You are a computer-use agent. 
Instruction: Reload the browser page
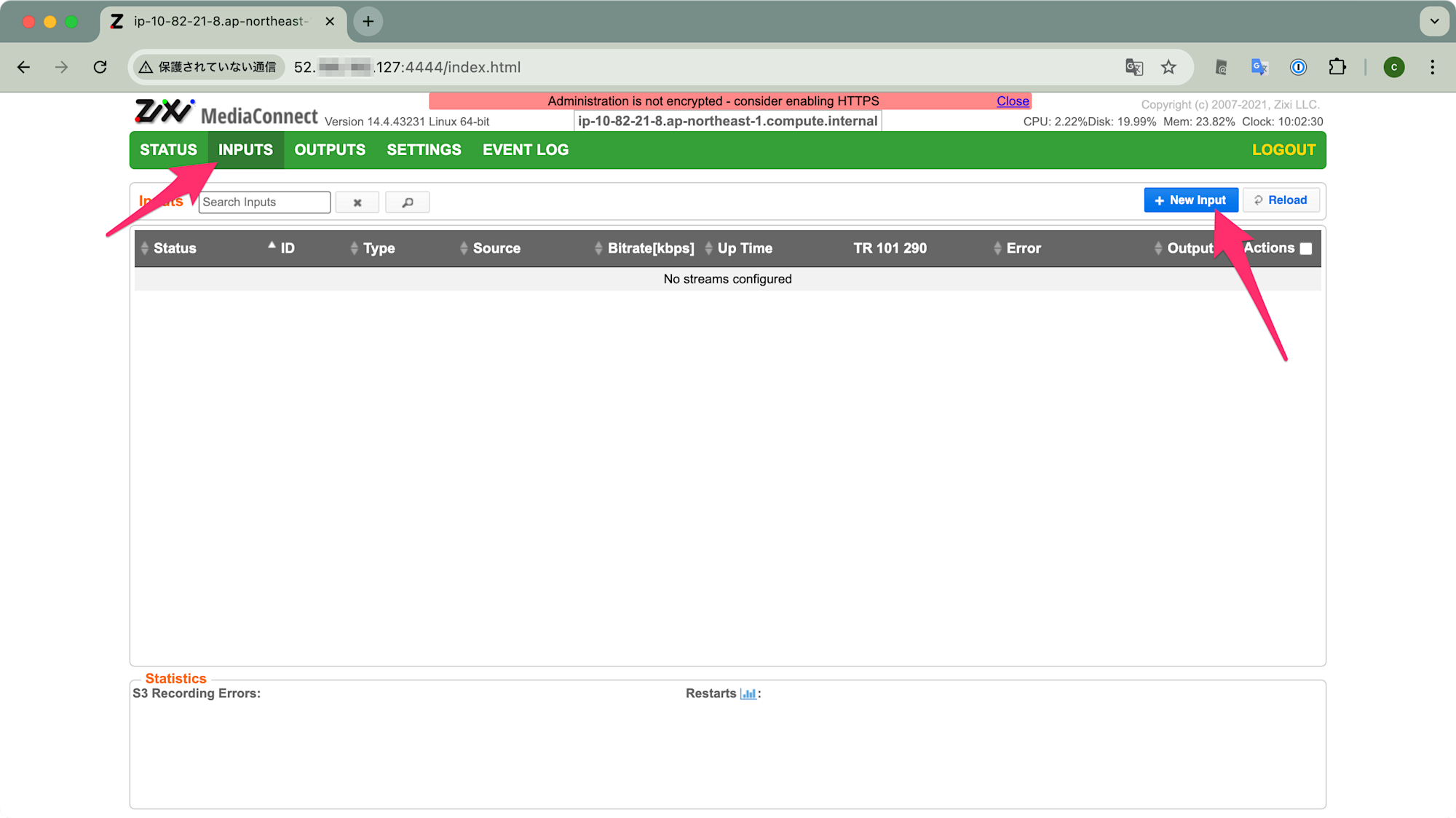tap(100, 67)
